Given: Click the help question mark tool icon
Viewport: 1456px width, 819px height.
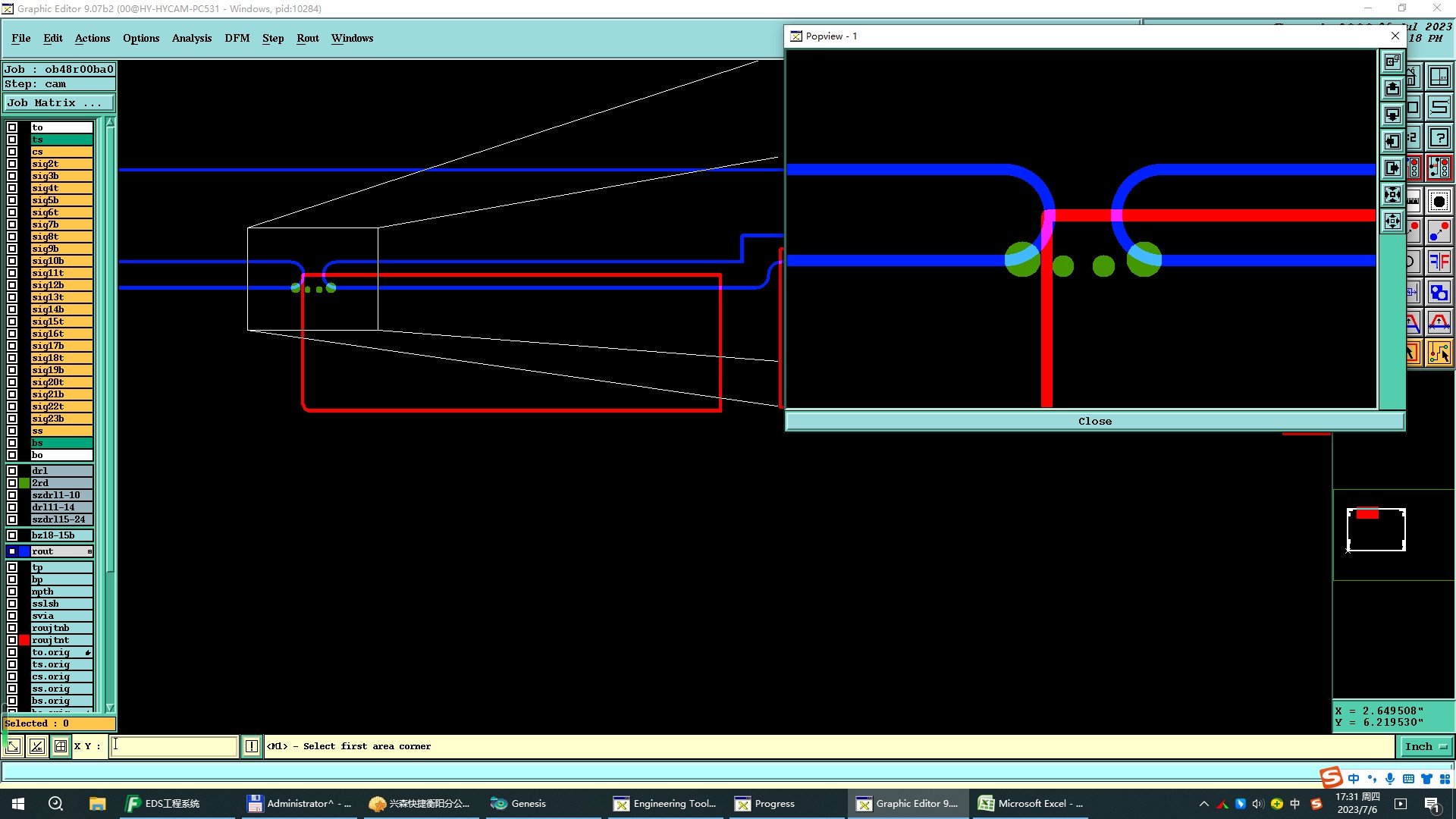Looking at the screenshot, I should point(1439,138).
